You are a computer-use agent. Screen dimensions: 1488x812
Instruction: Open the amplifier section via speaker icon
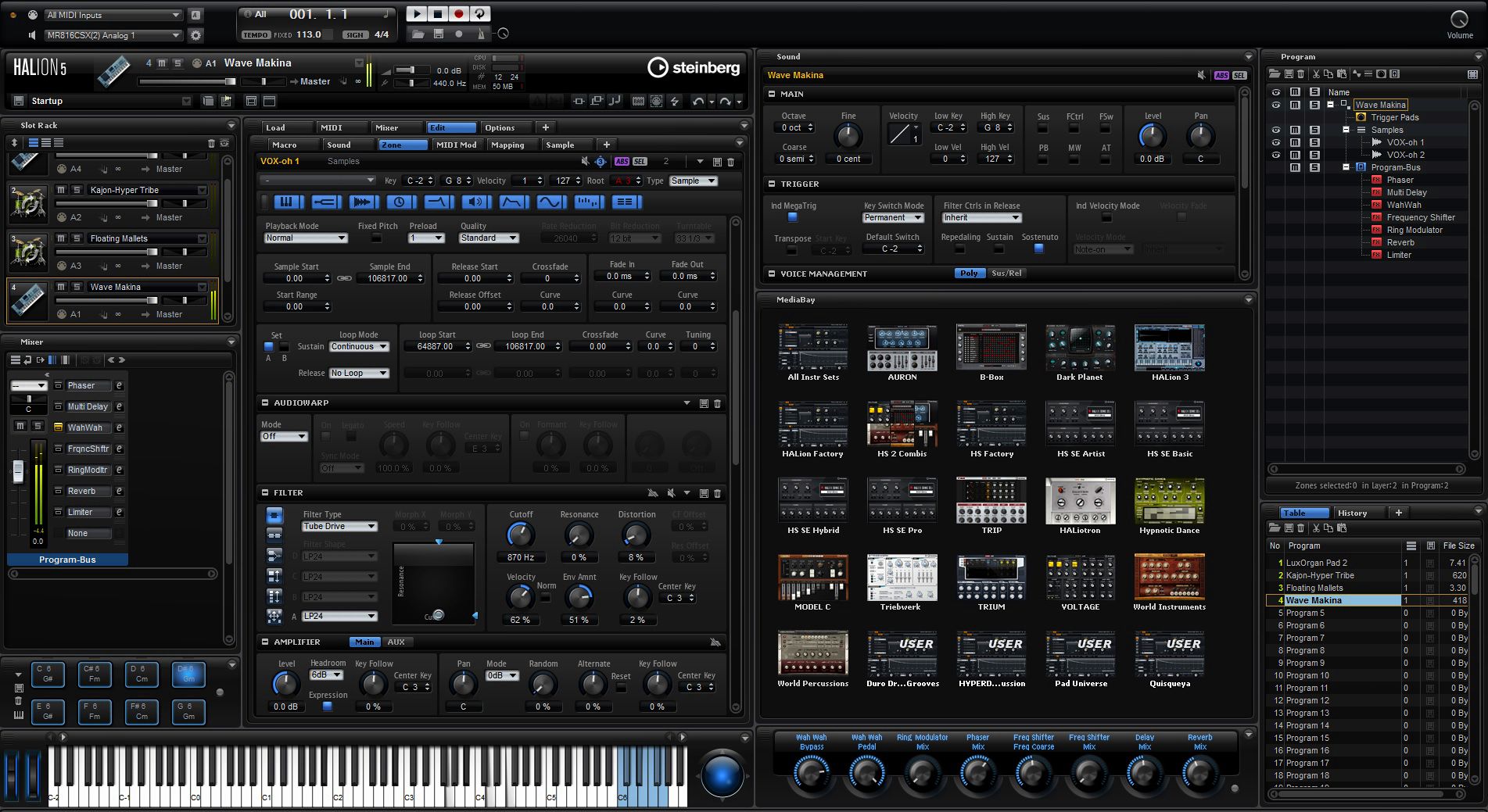coord(475,202)
